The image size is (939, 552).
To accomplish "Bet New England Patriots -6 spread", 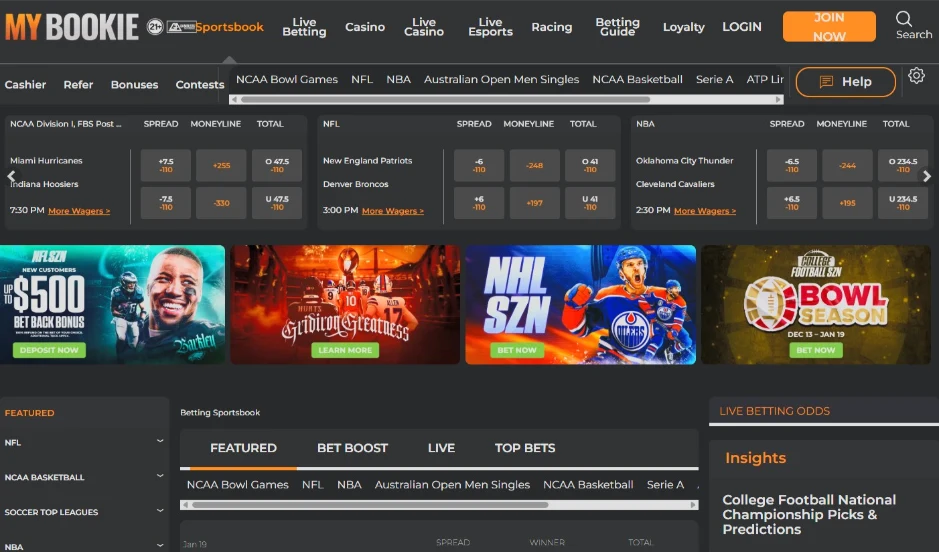I will tap(479, 165).
